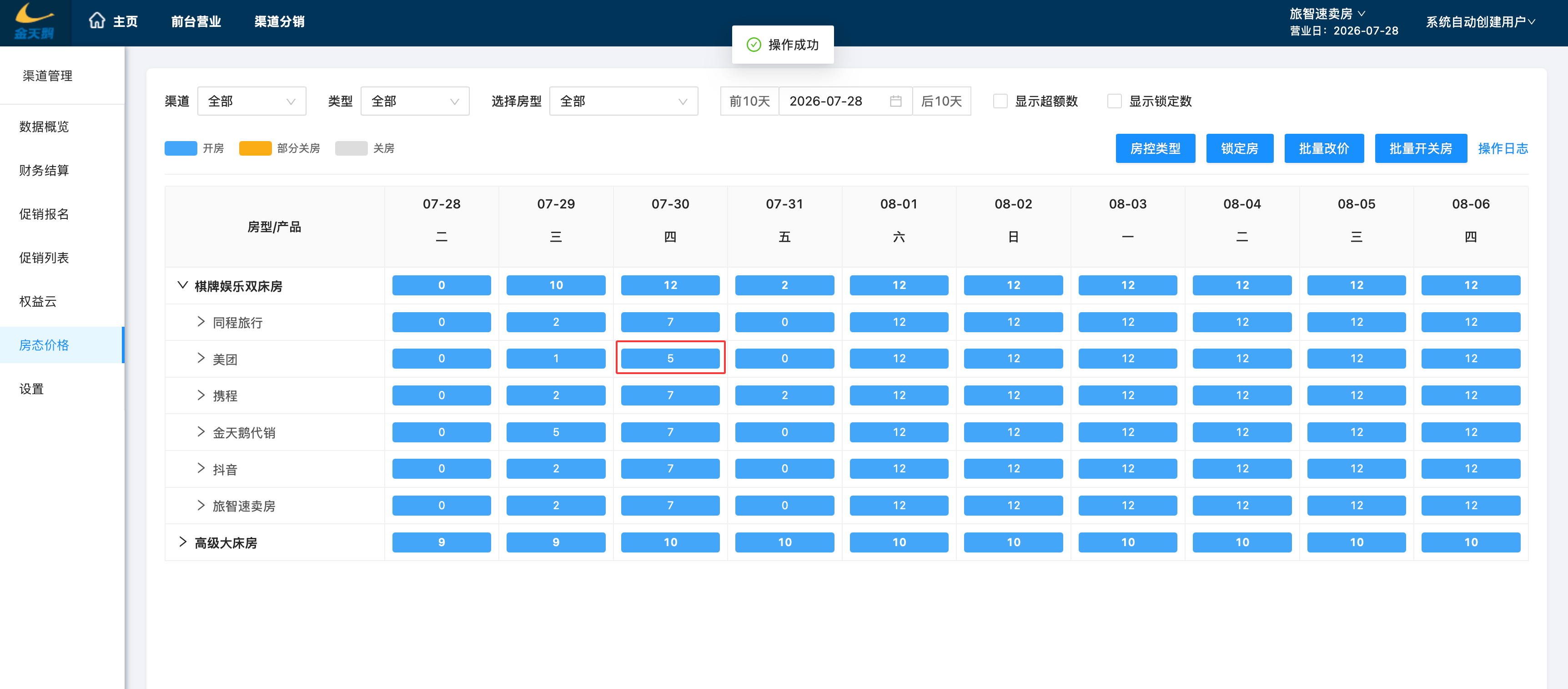1568x689 pixels.
Task: Click 抖音 08-01 cell showing 12
Action: (899, 468)
